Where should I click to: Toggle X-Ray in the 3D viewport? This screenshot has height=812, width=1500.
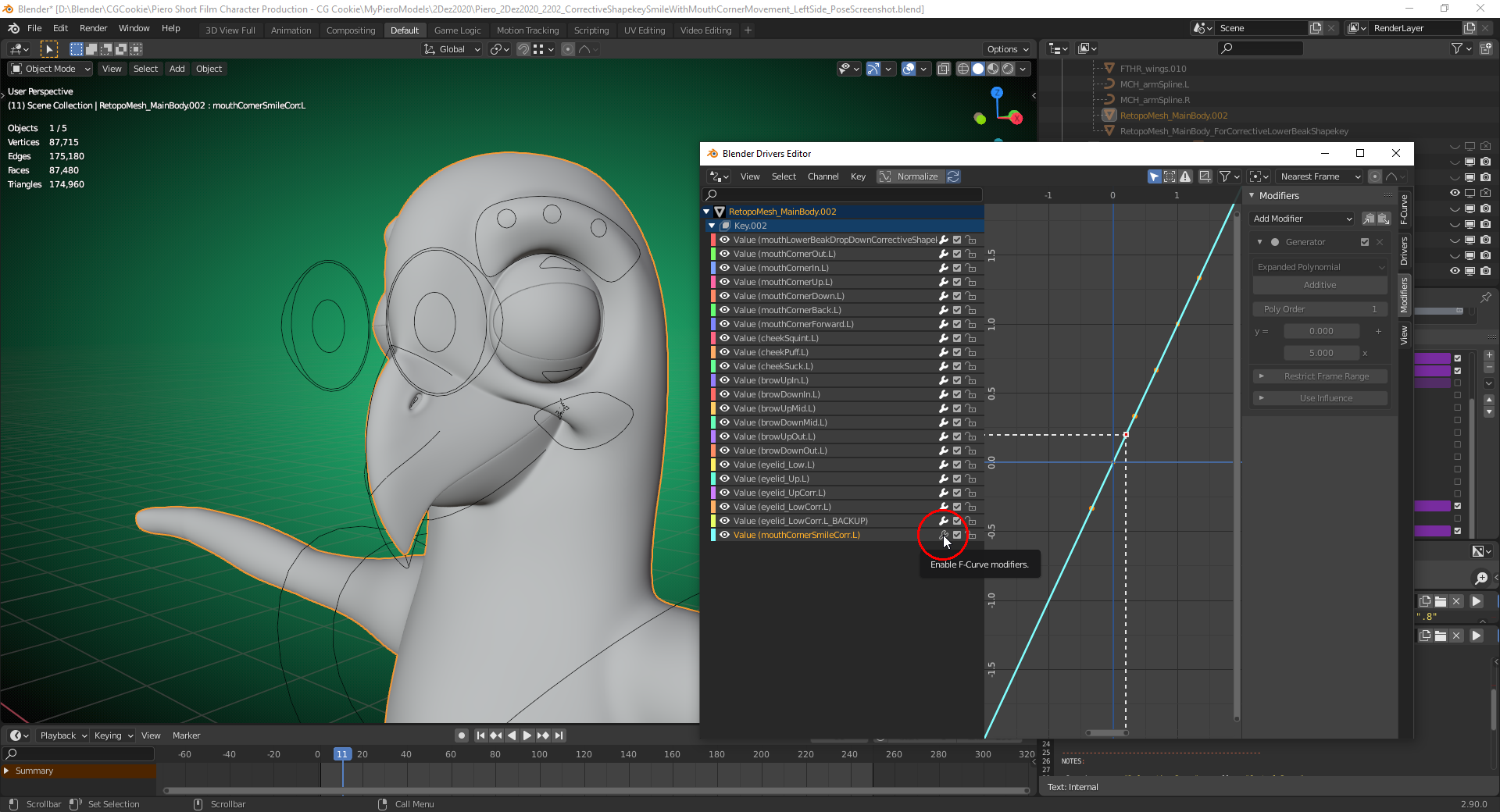tap(944, 69)
